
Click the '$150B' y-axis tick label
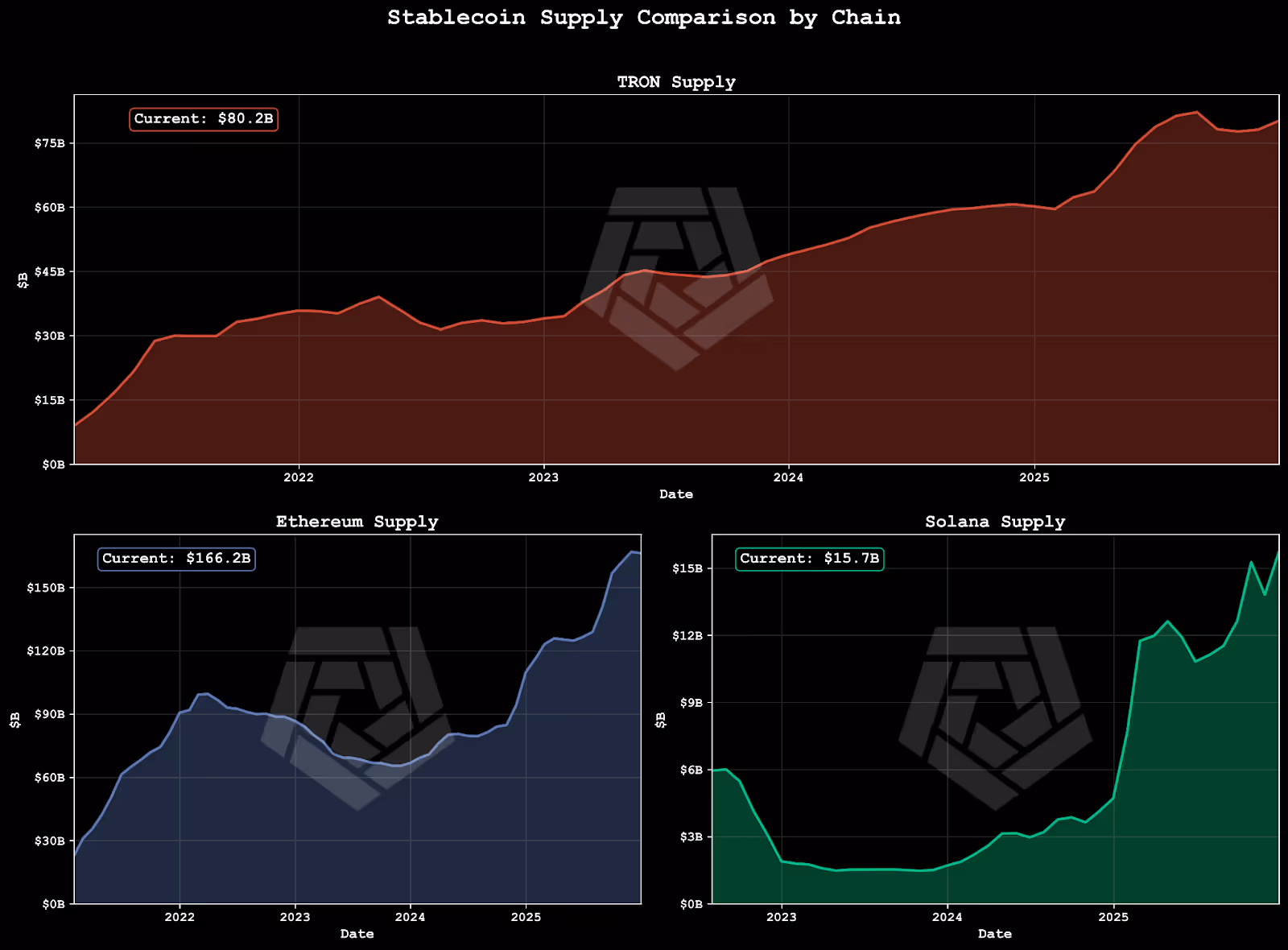(x=47, y=588)
